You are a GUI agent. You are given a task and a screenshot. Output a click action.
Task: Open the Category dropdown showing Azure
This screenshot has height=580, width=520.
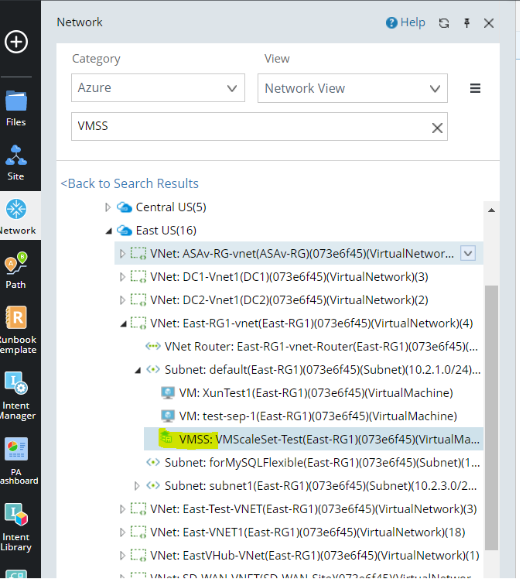point(158,88)
